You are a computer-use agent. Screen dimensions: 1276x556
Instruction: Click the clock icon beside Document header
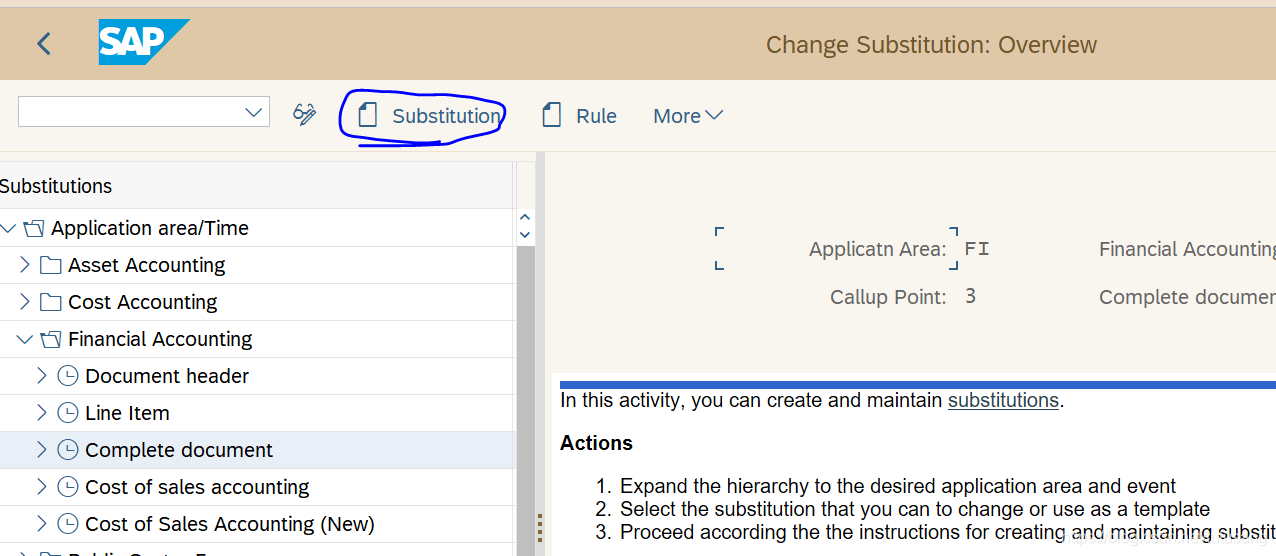(67, 376)
